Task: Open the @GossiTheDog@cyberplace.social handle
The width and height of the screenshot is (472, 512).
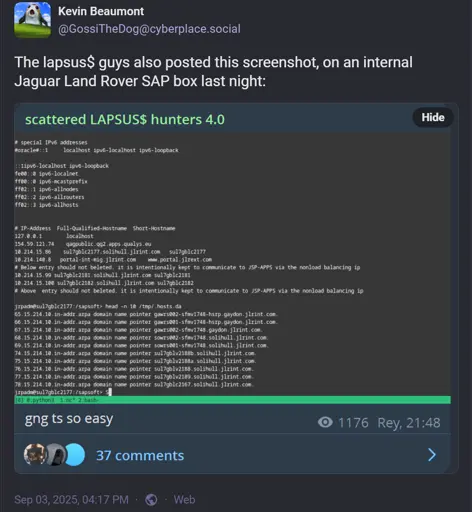Action: pyautogui.click(x=149, y=29)
